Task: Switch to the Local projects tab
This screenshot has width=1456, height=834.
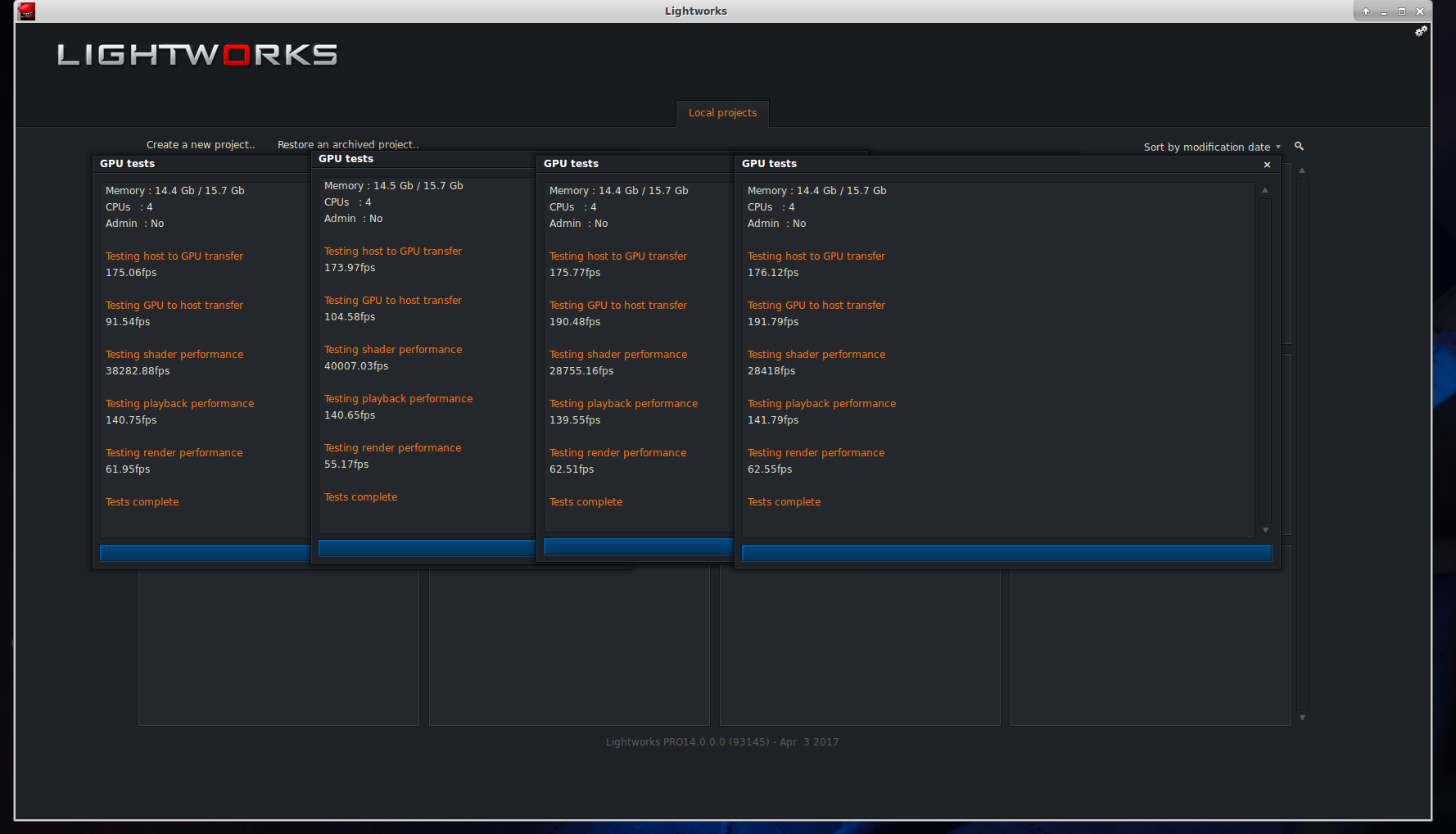Action: click(x=722, y=113)
